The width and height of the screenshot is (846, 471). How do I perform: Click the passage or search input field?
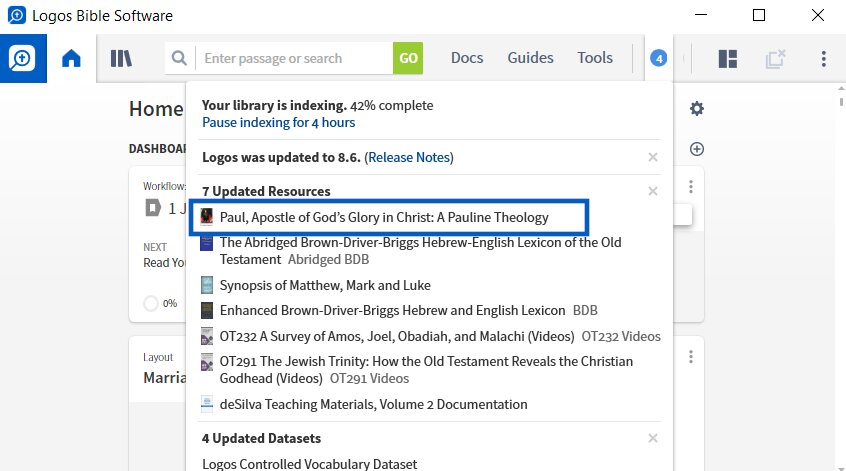click(x=294, y=58)
